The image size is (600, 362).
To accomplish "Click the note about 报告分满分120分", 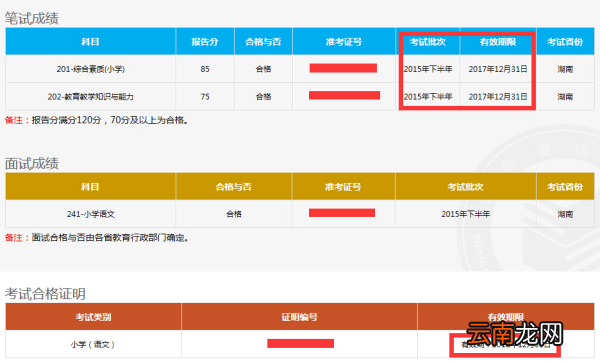I will (x=96, y=120).
